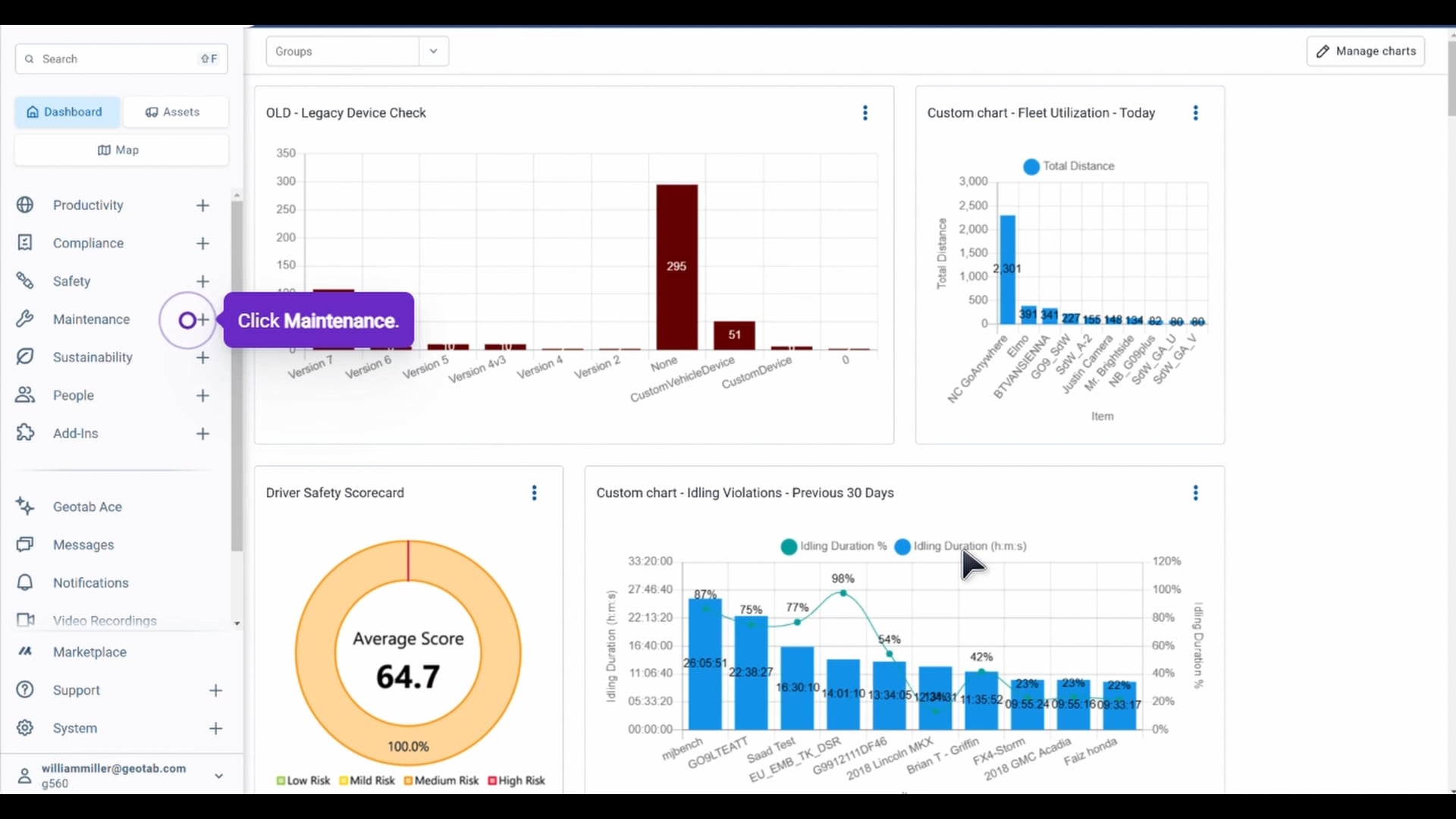Viewport: 1456px width, 819px height.
Task: Toggle Idling Duration % legend series
Action: [x=833, y=546]
